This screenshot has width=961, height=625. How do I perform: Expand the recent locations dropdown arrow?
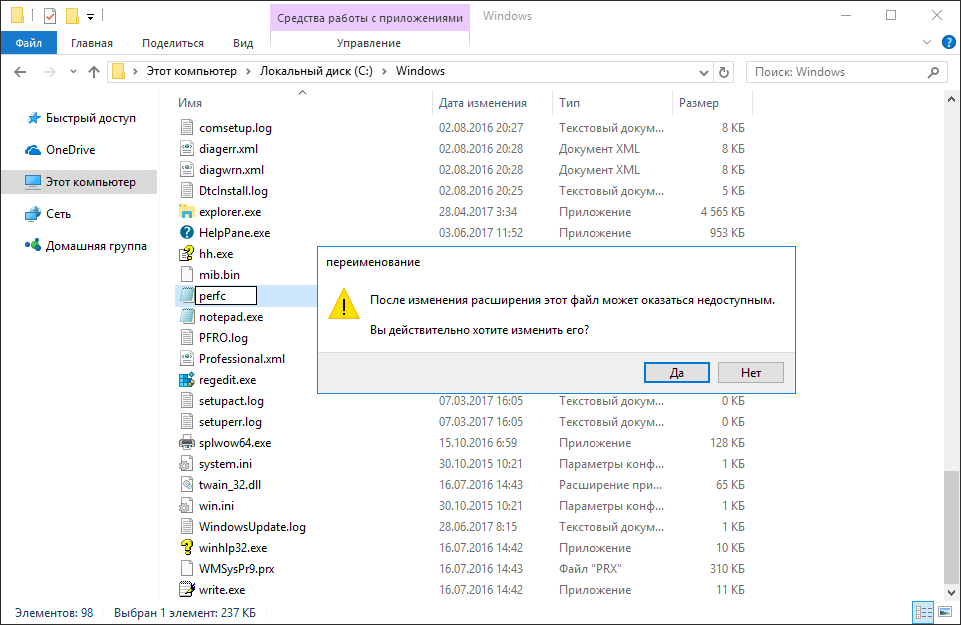[x=73, y=72]
